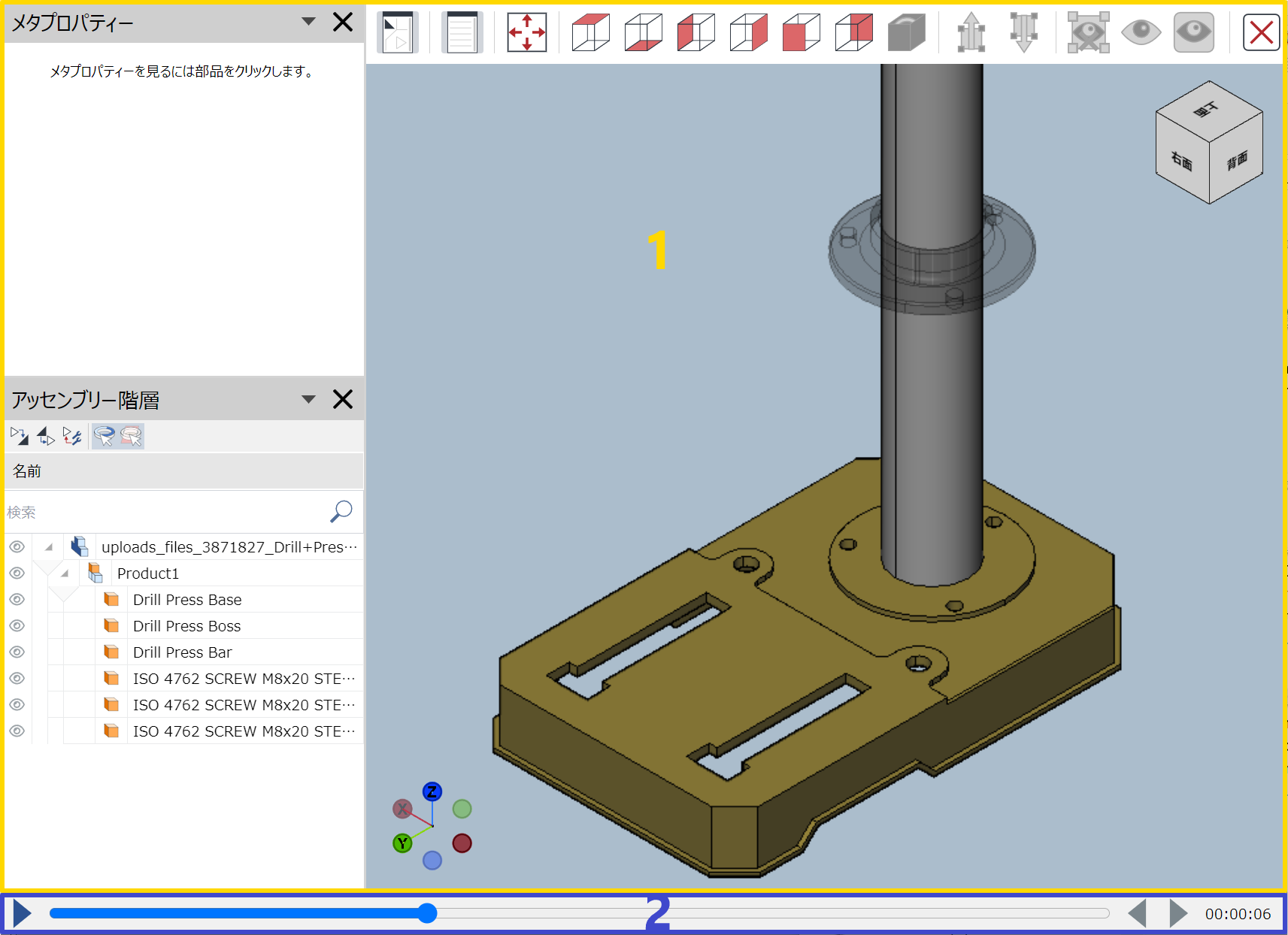1288x935 pixels.
Task: Toggle visibility of Drill Press Base
Action: point(17,600)
